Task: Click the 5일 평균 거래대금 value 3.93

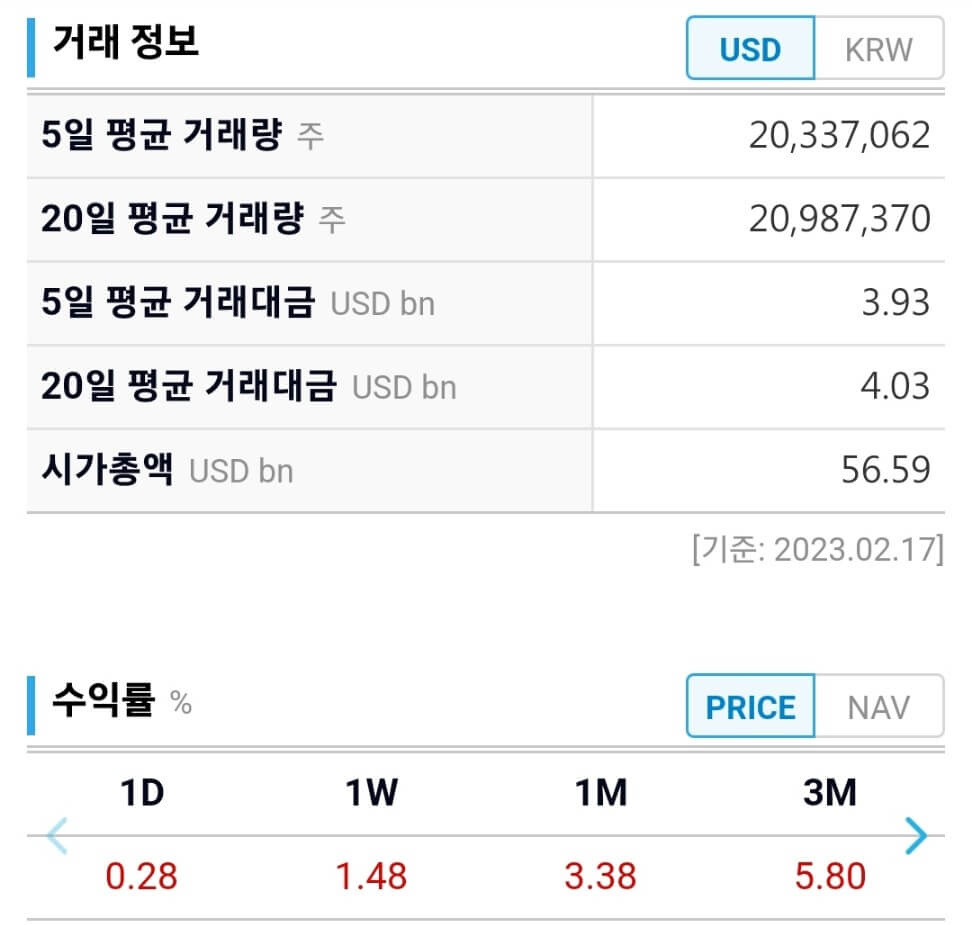Action: click(897, 303)
